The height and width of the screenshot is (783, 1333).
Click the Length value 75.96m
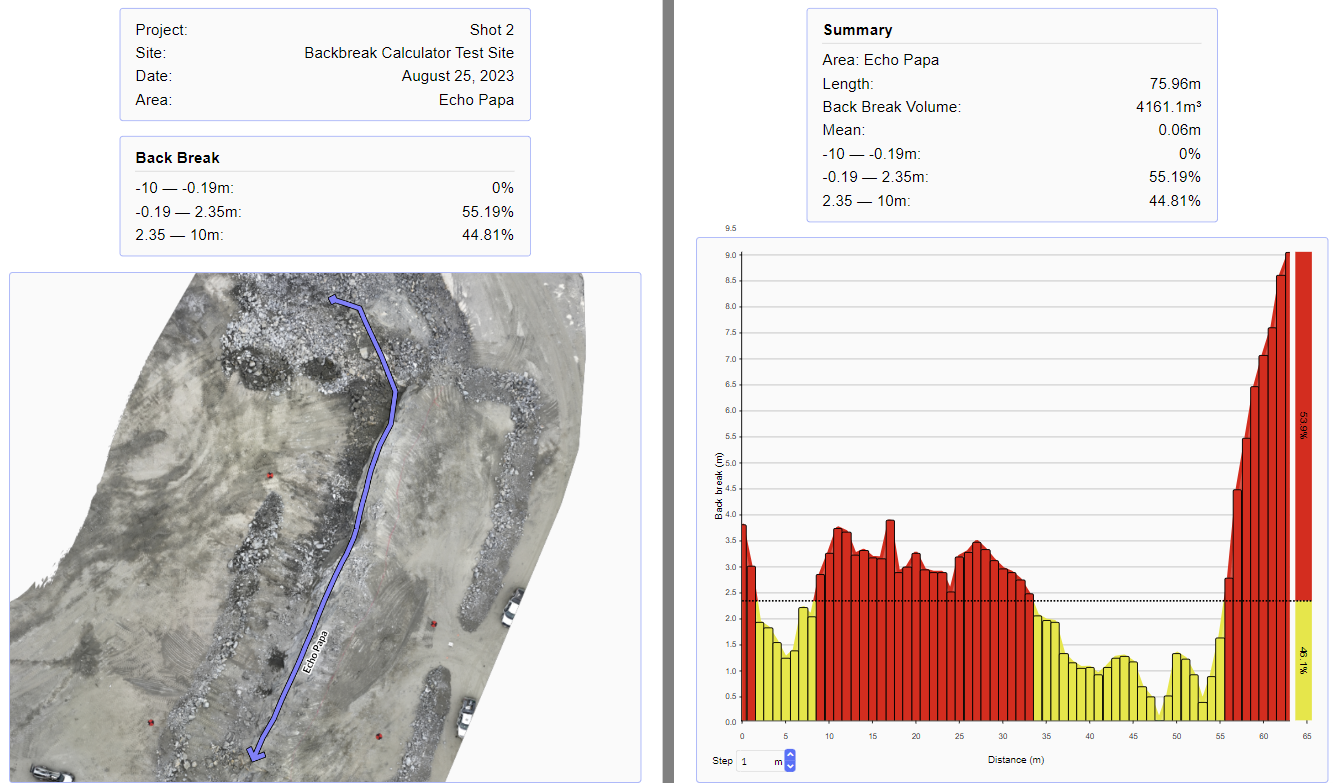pyautogui.click(x=1175, y=84)
